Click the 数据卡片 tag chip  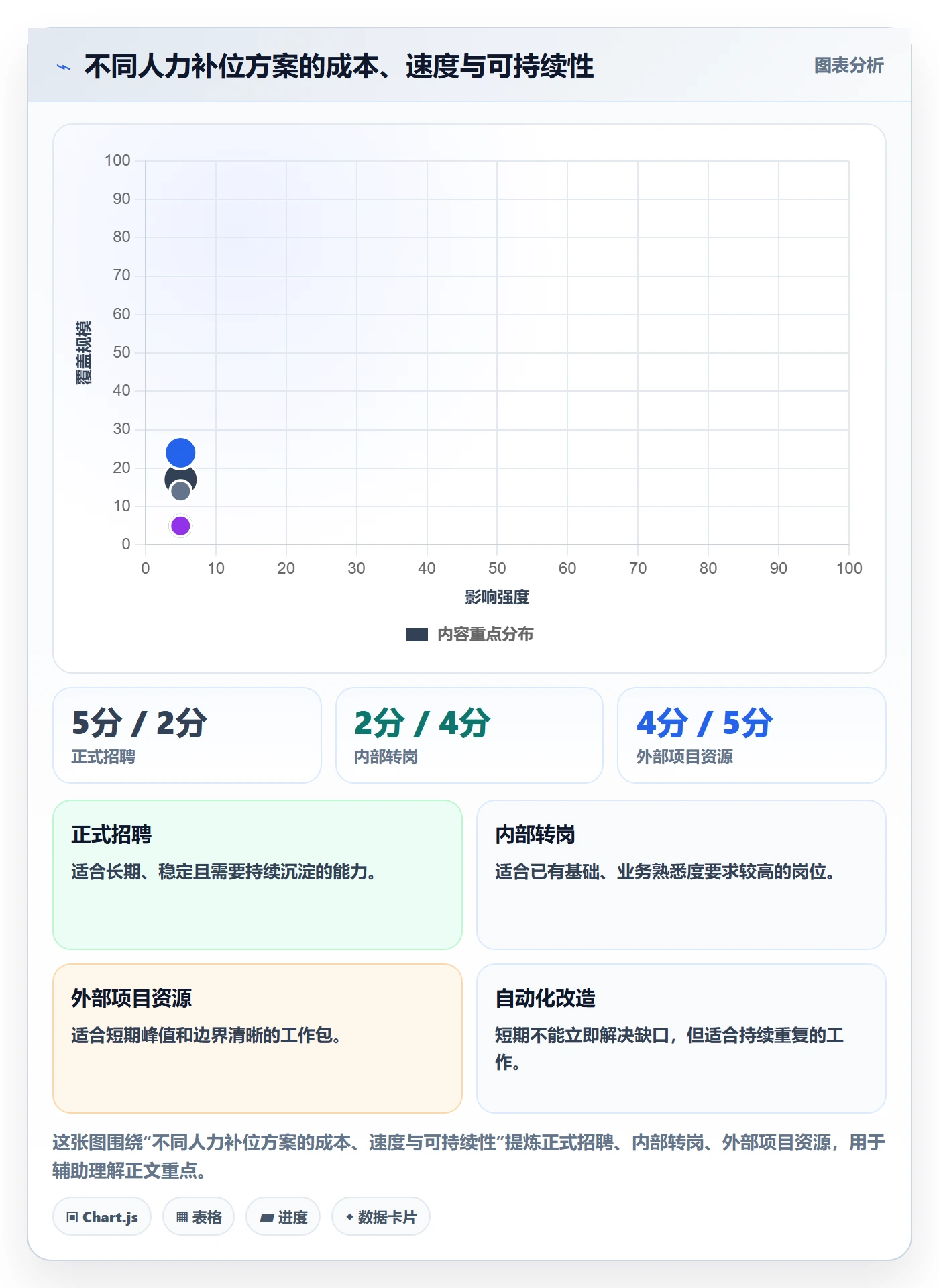[x=381, y=1217]
